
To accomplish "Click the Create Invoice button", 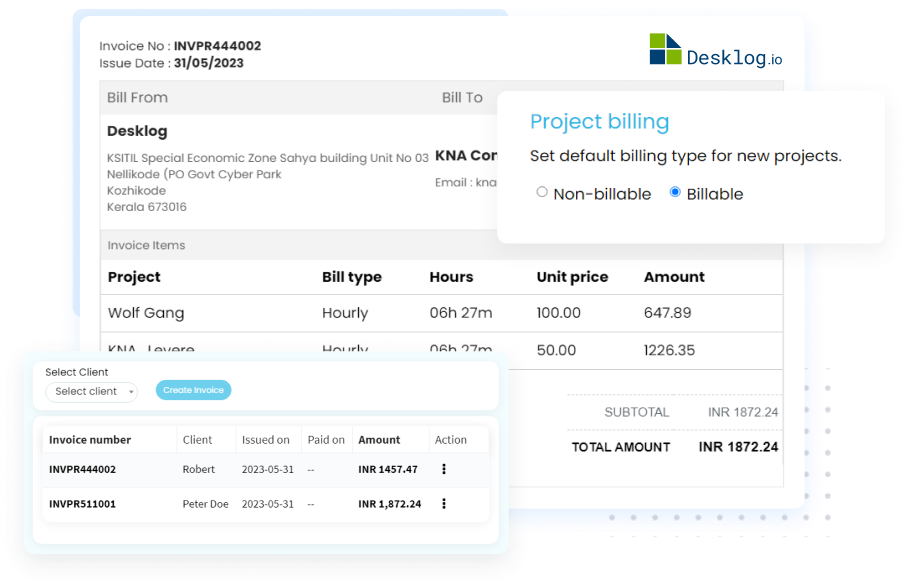I will [x=194, y=390].
